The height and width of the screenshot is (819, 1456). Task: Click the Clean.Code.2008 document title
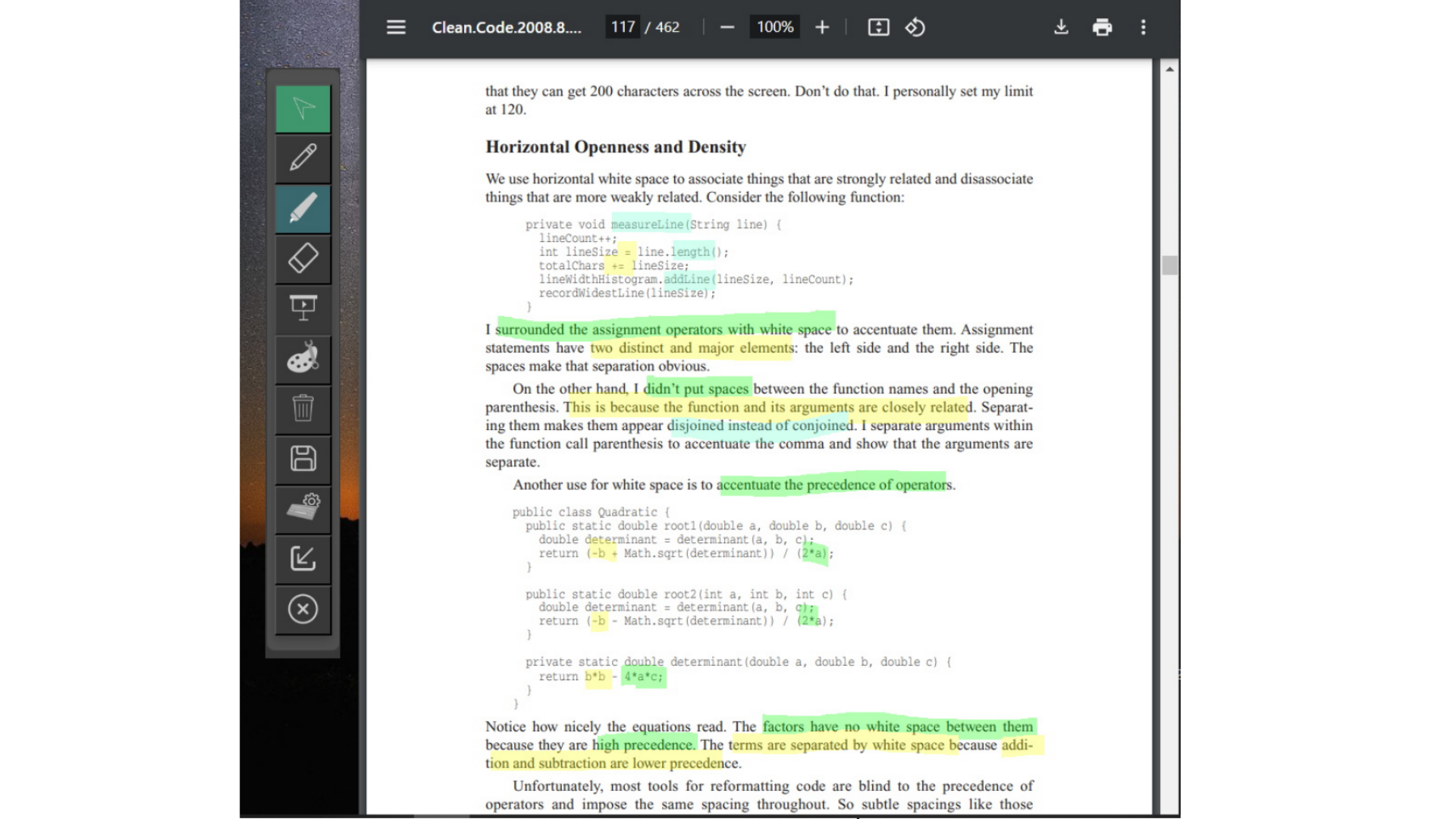pos(507,27)
